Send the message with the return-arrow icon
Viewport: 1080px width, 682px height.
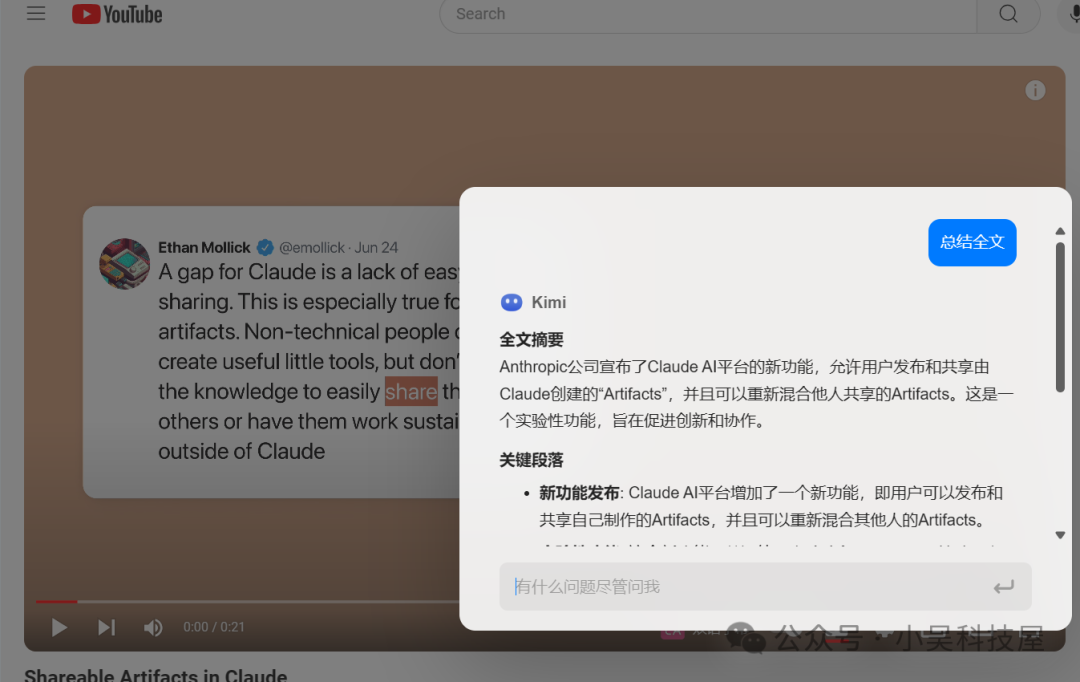pos(1004,587)
